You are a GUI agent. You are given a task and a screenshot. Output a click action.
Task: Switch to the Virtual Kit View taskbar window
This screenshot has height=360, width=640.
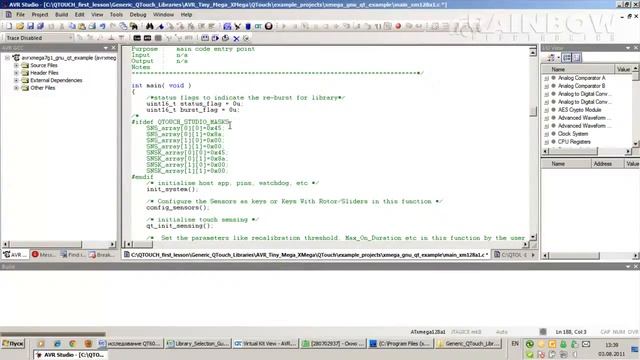point(266,344)
